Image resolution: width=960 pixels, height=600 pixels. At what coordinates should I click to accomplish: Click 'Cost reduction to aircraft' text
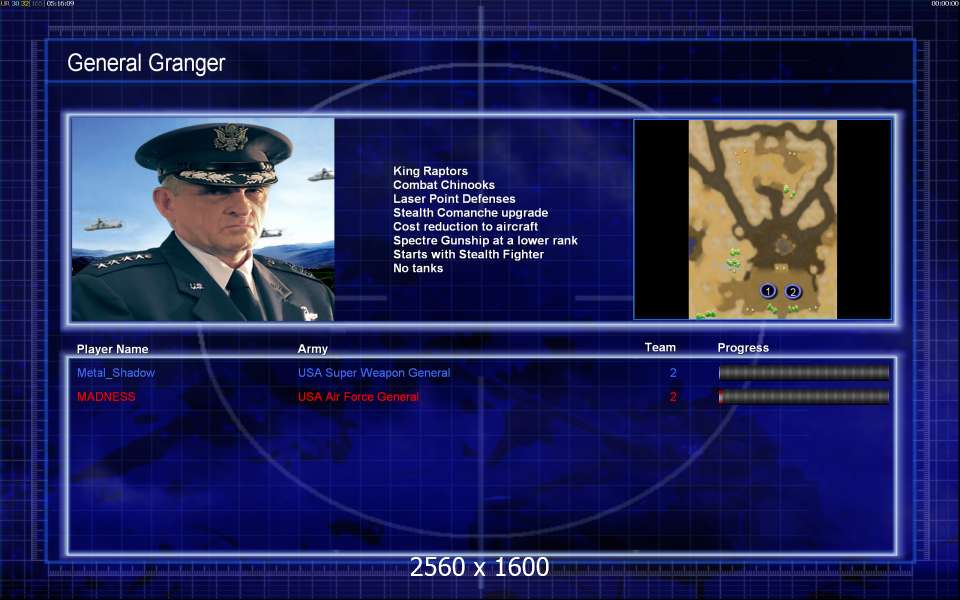(x=465, y=227)
